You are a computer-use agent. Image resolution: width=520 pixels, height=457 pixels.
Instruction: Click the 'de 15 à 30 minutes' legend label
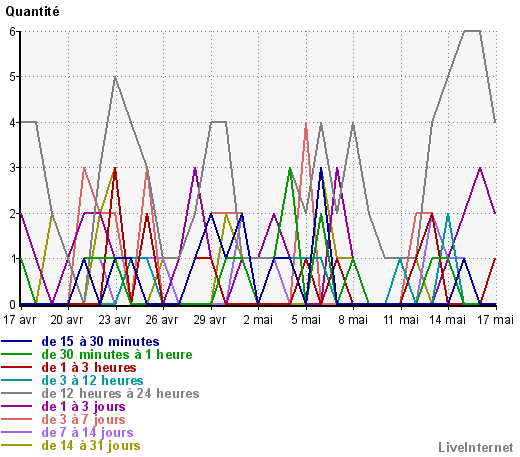(100, 342)
